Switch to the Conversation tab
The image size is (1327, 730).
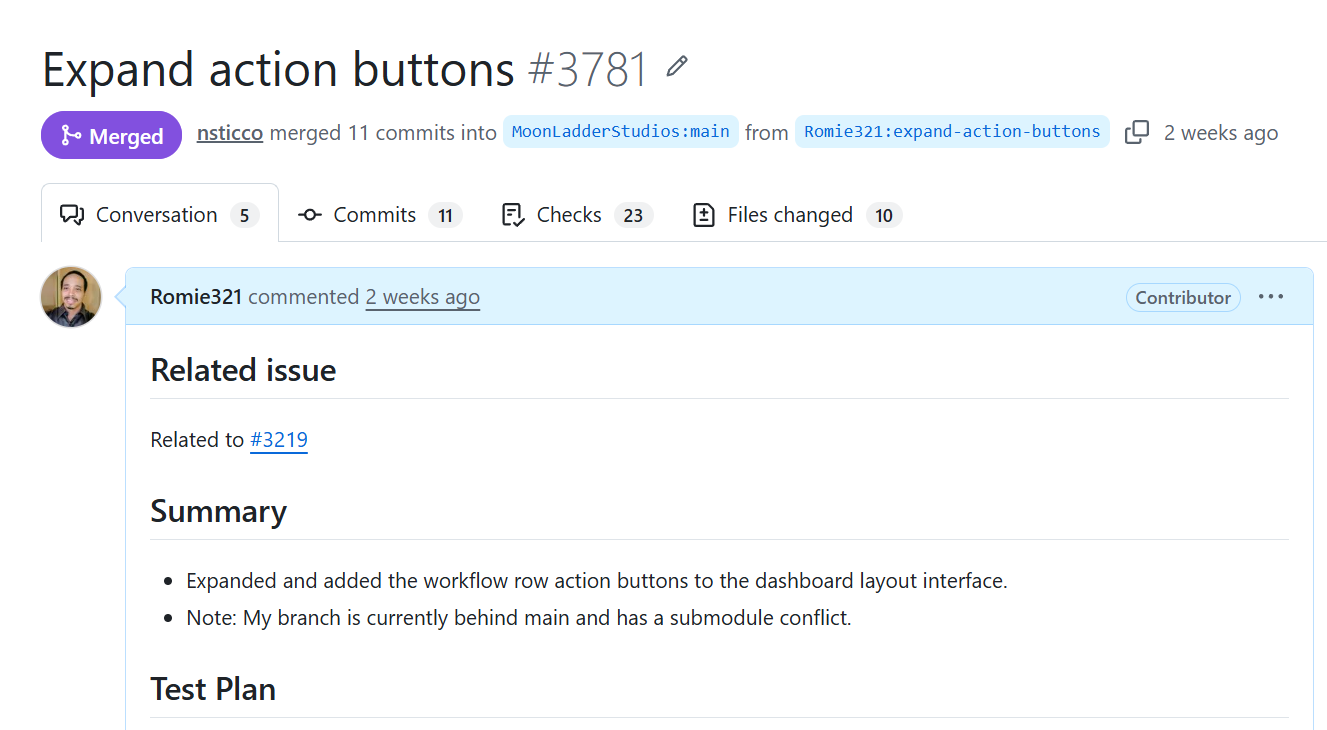tap(160, 215)
